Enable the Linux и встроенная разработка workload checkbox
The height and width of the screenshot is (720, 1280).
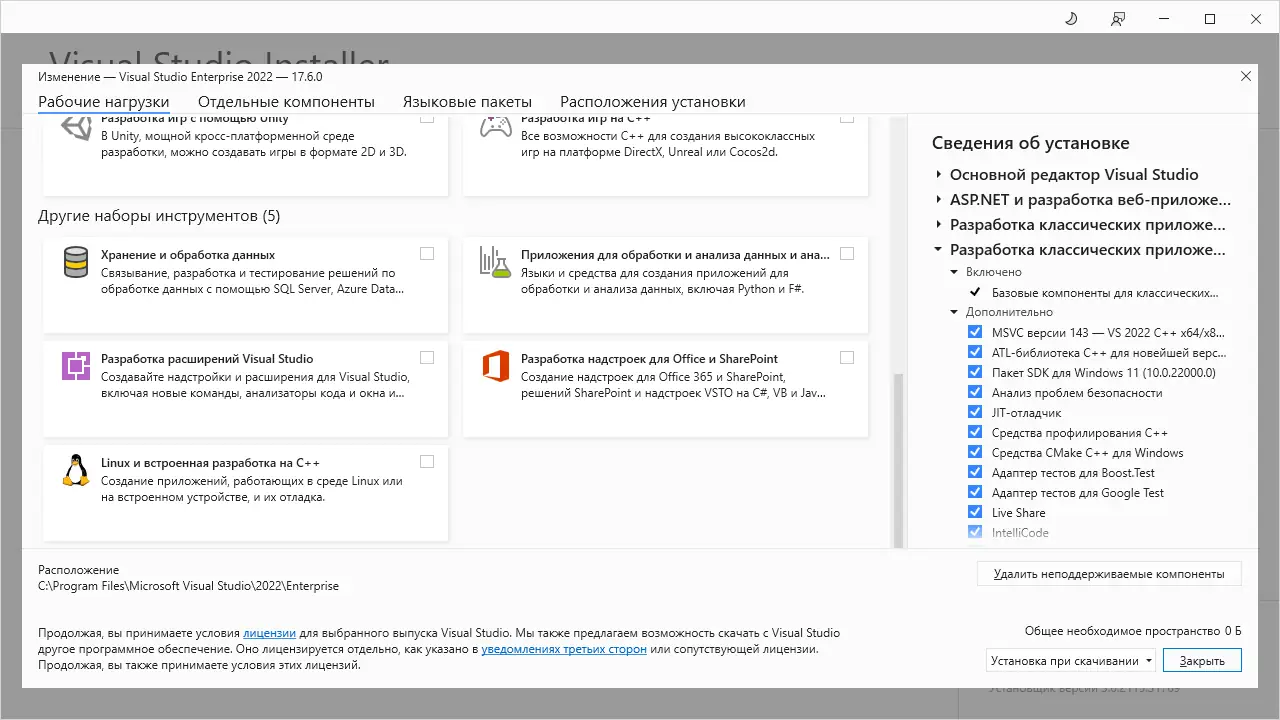pos(427,461)
